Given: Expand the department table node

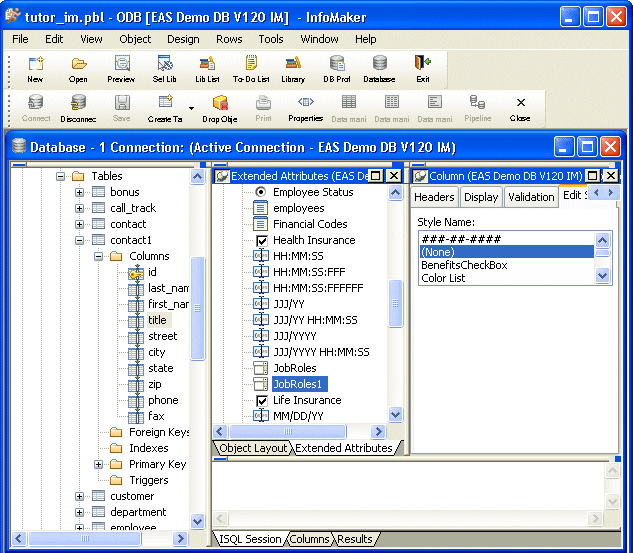Looking at the screenshot, I should [80, 512].
